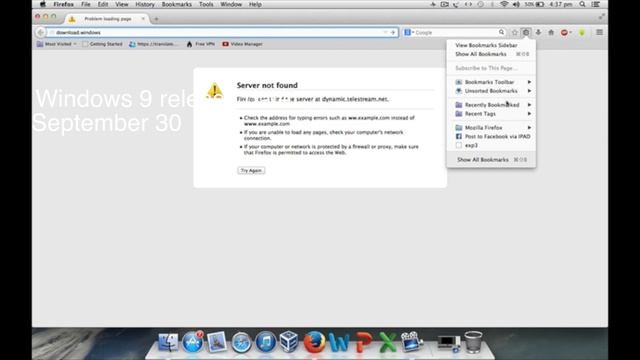
Task: Open the Adblock dropdown arrow
Action: [570, 32]
